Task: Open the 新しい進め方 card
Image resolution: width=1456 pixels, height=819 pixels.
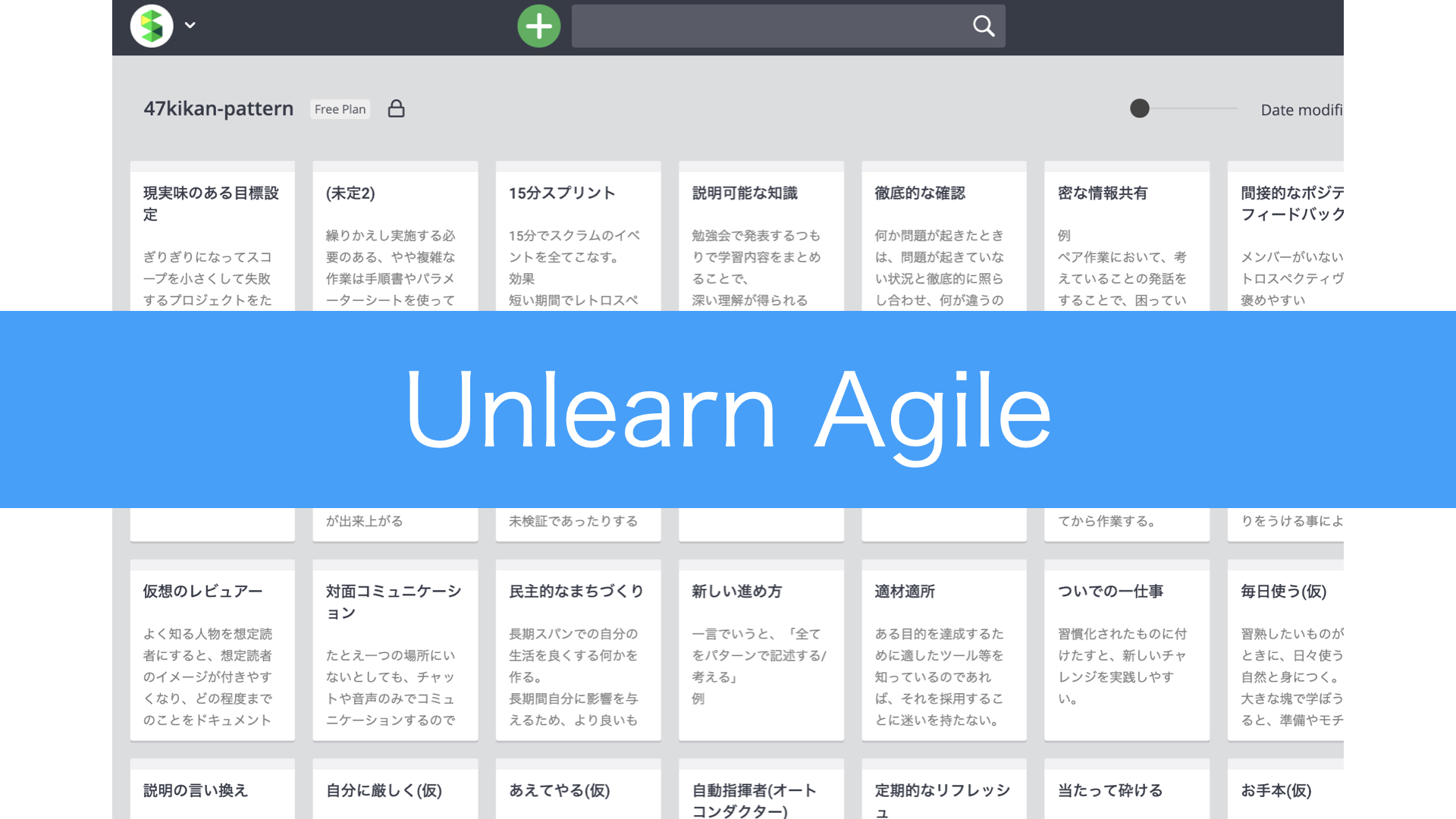Action: pos(761,650)
